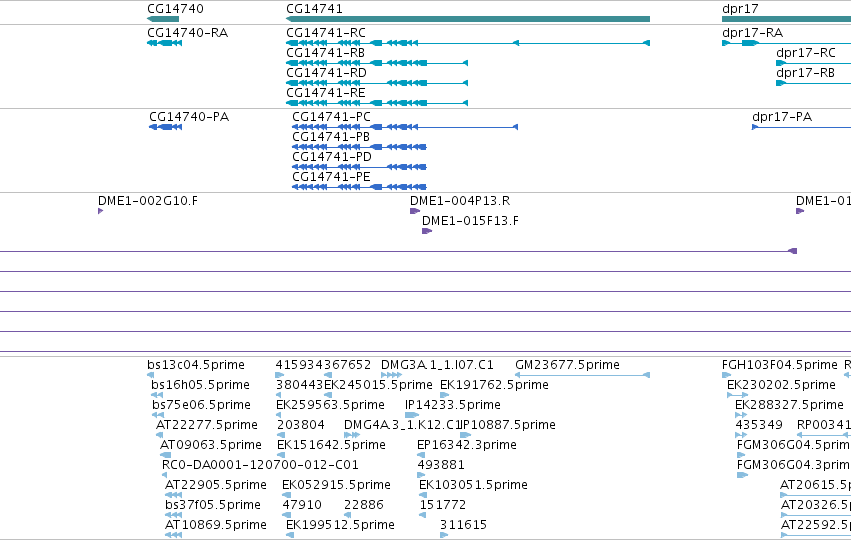The image size is (851, 540).
Task: Click the EK259563.5prime EST label
Action: tap(331, 405)
